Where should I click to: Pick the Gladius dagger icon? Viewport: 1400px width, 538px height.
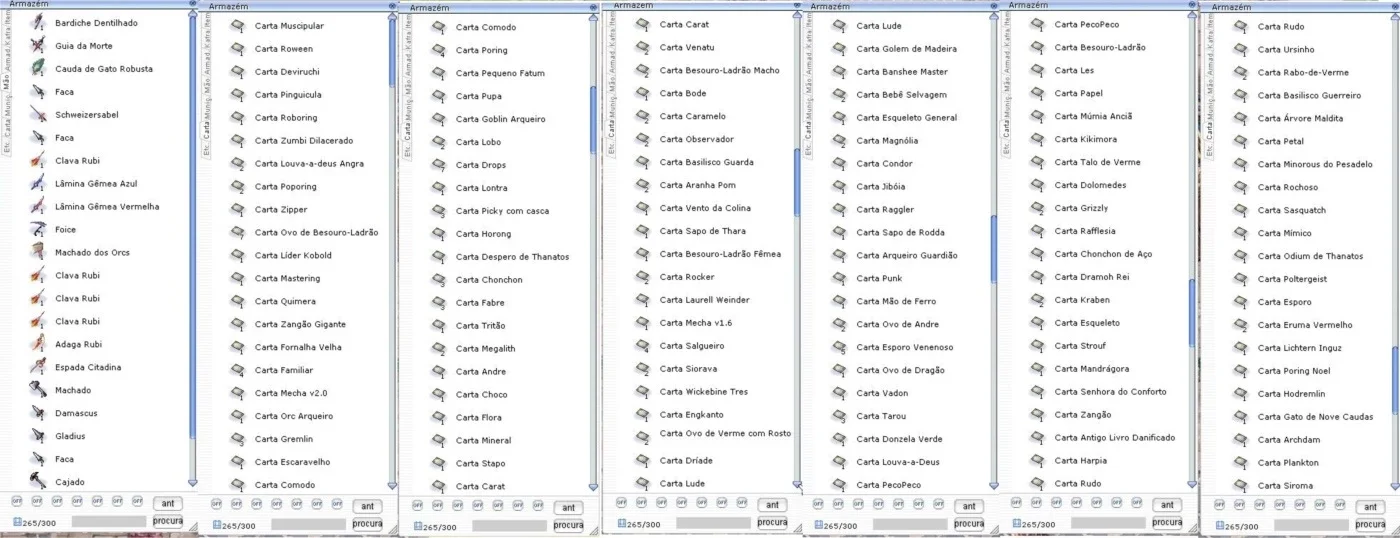pyautogui.click(x=37, y=437)
